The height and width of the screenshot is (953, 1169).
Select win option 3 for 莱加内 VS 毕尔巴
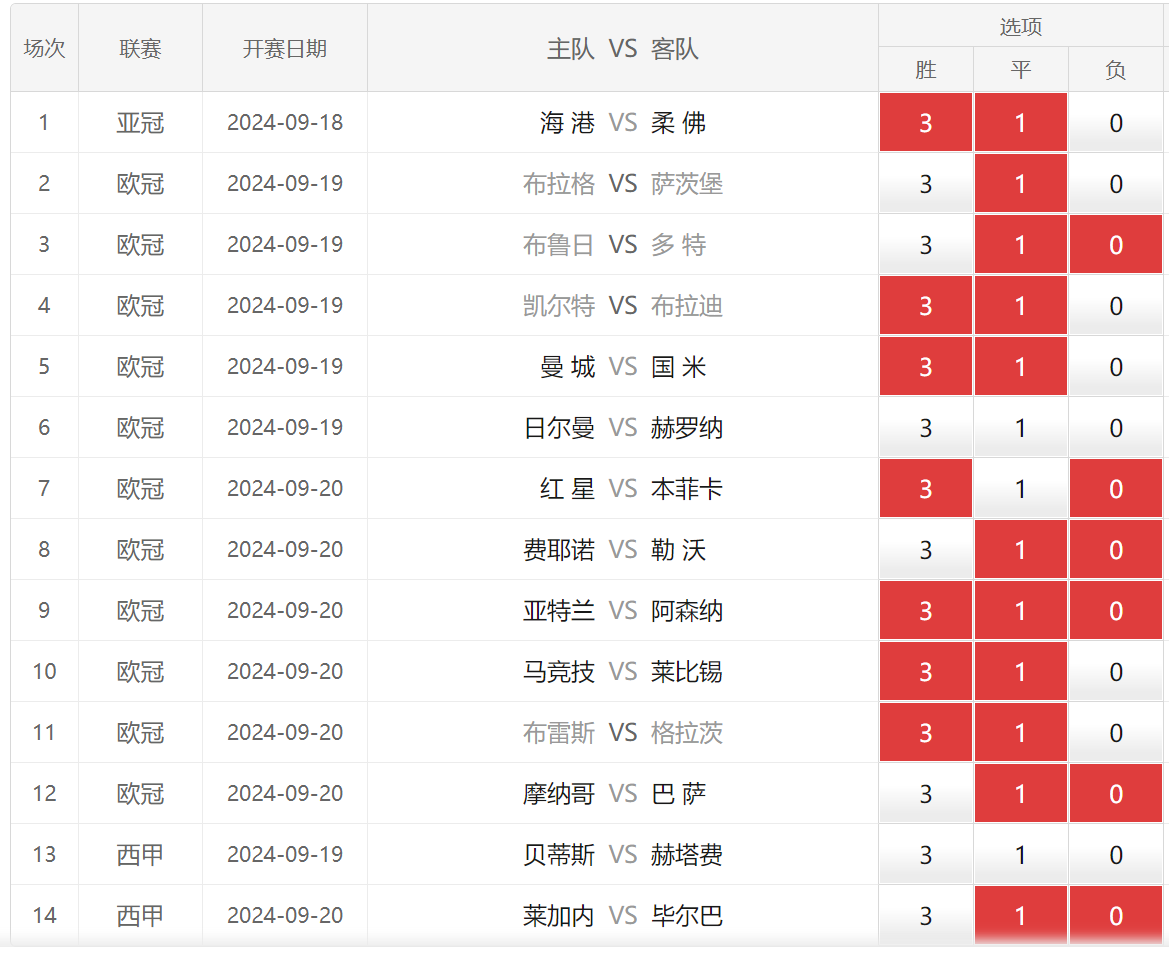coord(925,916)
